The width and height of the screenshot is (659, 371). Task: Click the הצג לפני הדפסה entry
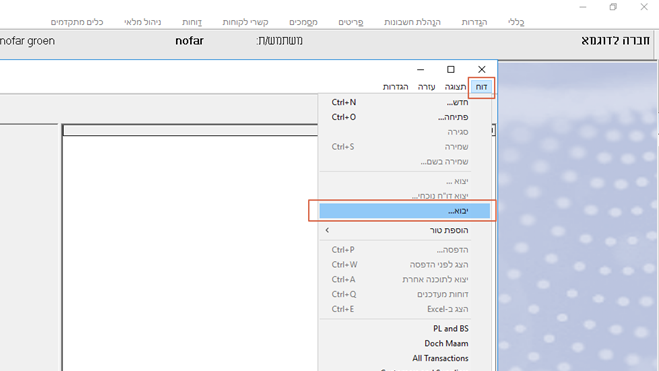[405, 265]
